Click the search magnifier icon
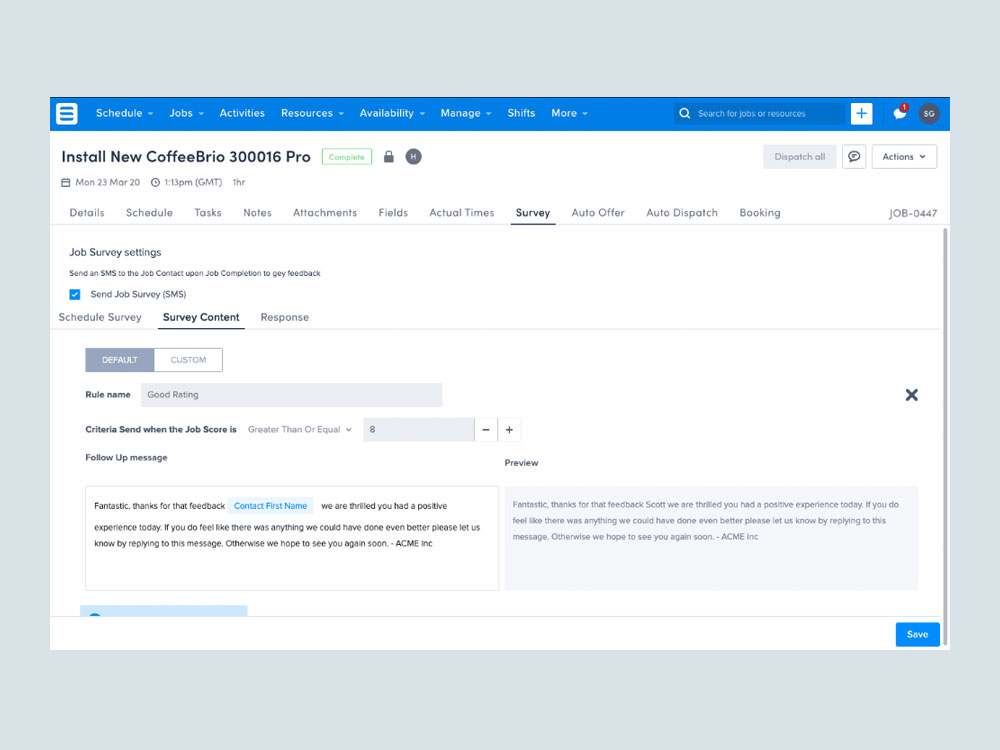 [684, 114]
